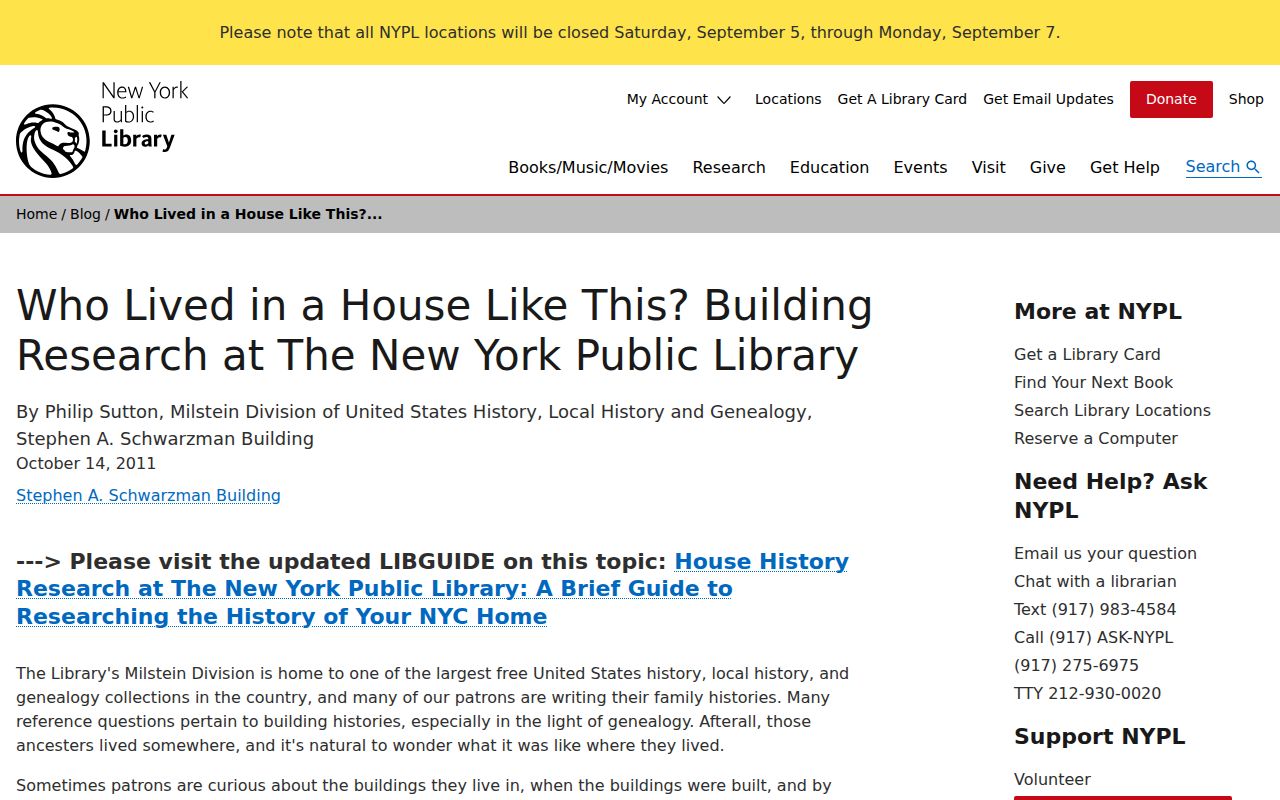Navigate to Home breadcrumb
The image size is (1280, 800).
pyautogui.click(x=36, y=214)
